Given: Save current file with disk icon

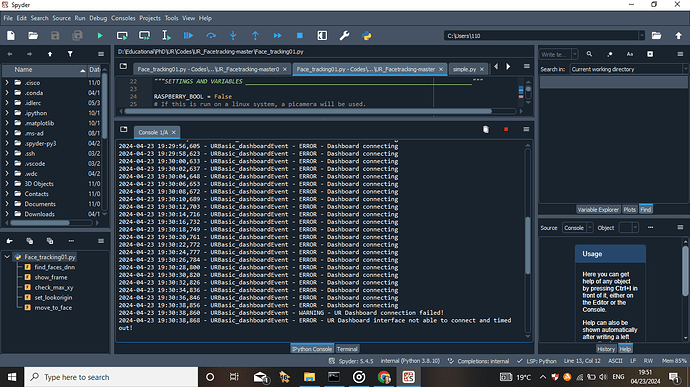Looking at the screenshot, I should click(55, 36).
